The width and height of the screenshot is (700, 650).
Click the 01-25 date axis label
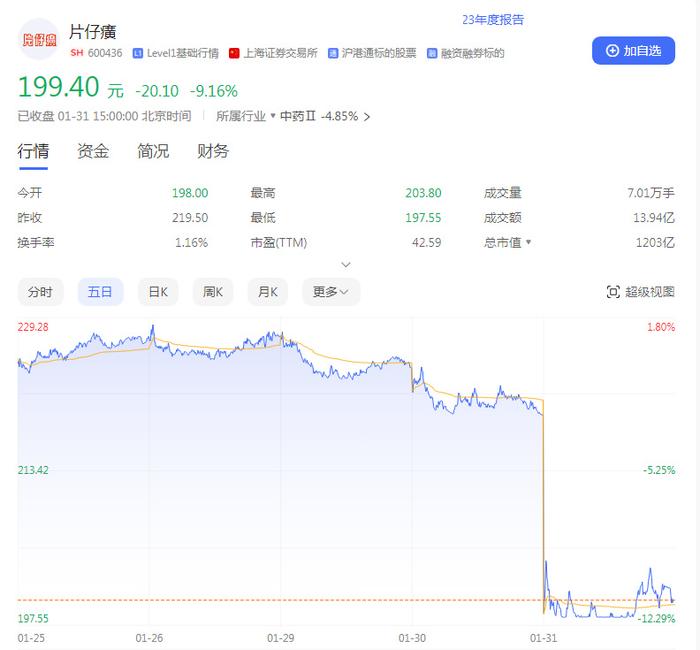pos(31,638)
